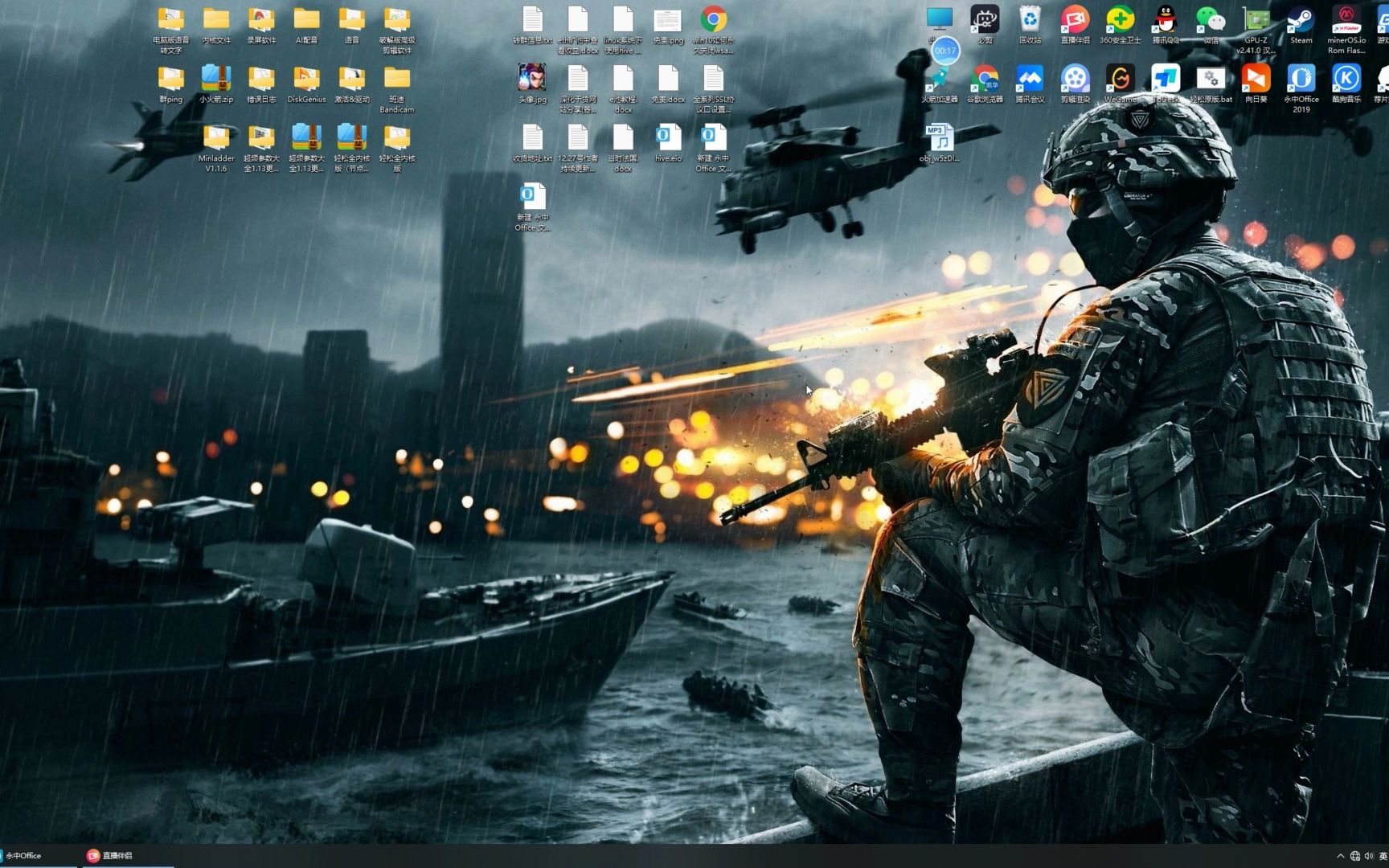
Task: Select the 录屏软件 folder
Action: pos(261,24)
